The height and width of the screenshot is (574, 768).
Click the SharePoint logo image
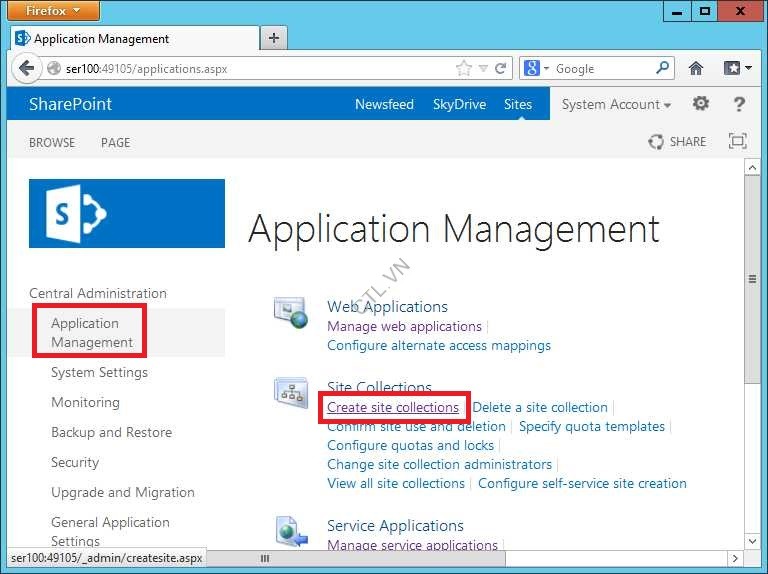click(x=127, y=213)
